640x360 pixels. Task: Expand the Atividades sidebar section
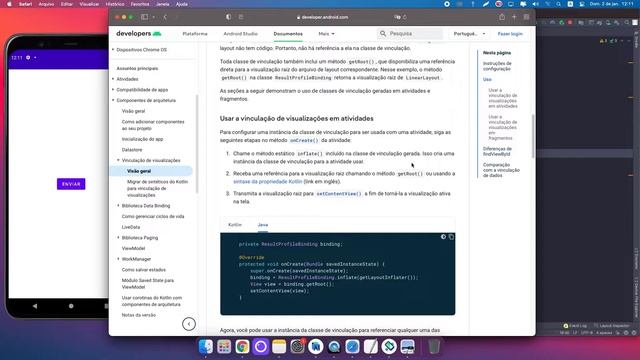pyautogui.click(x=113, y=79)
